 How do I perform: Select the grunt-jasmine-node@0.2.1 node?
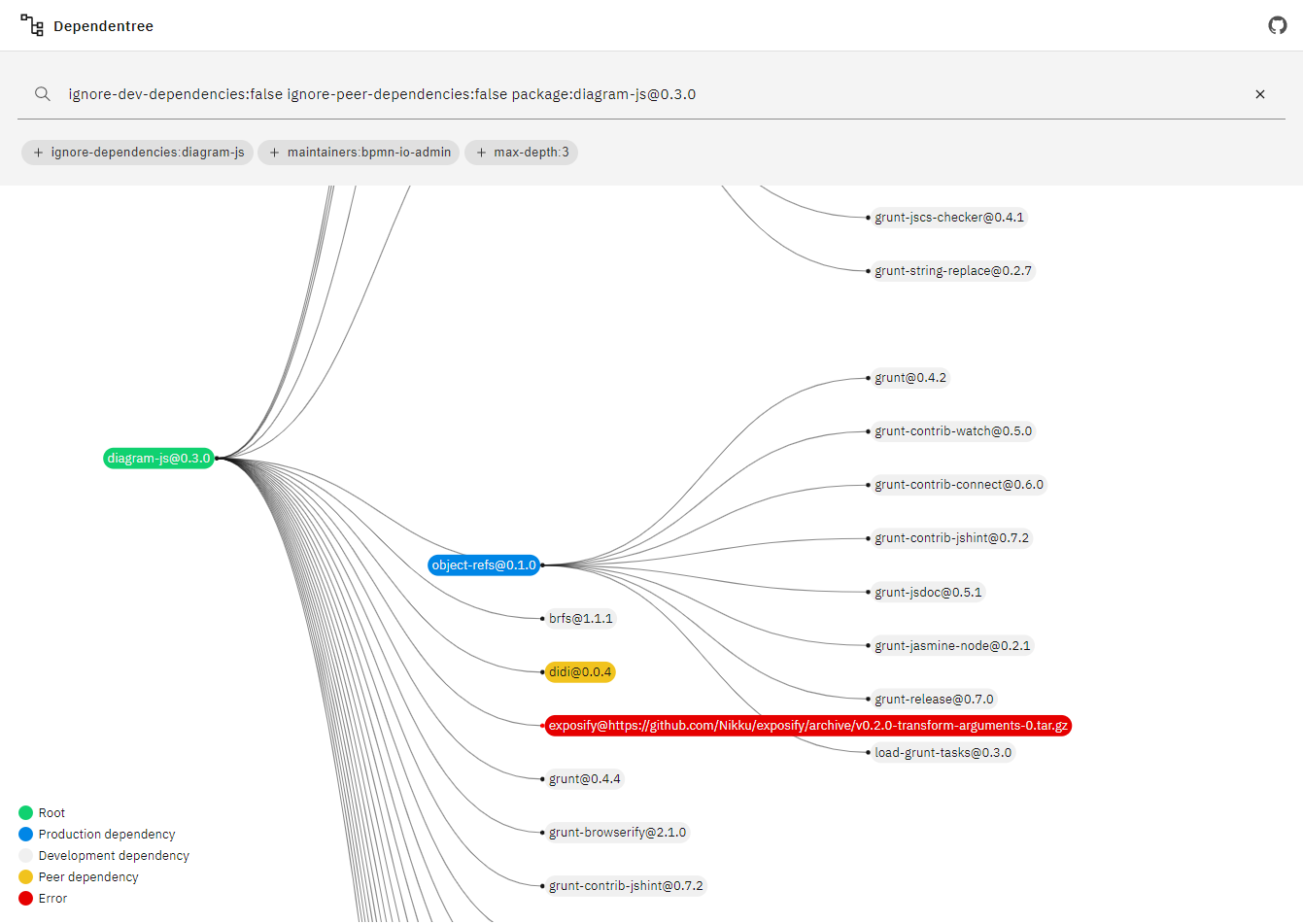952,646
